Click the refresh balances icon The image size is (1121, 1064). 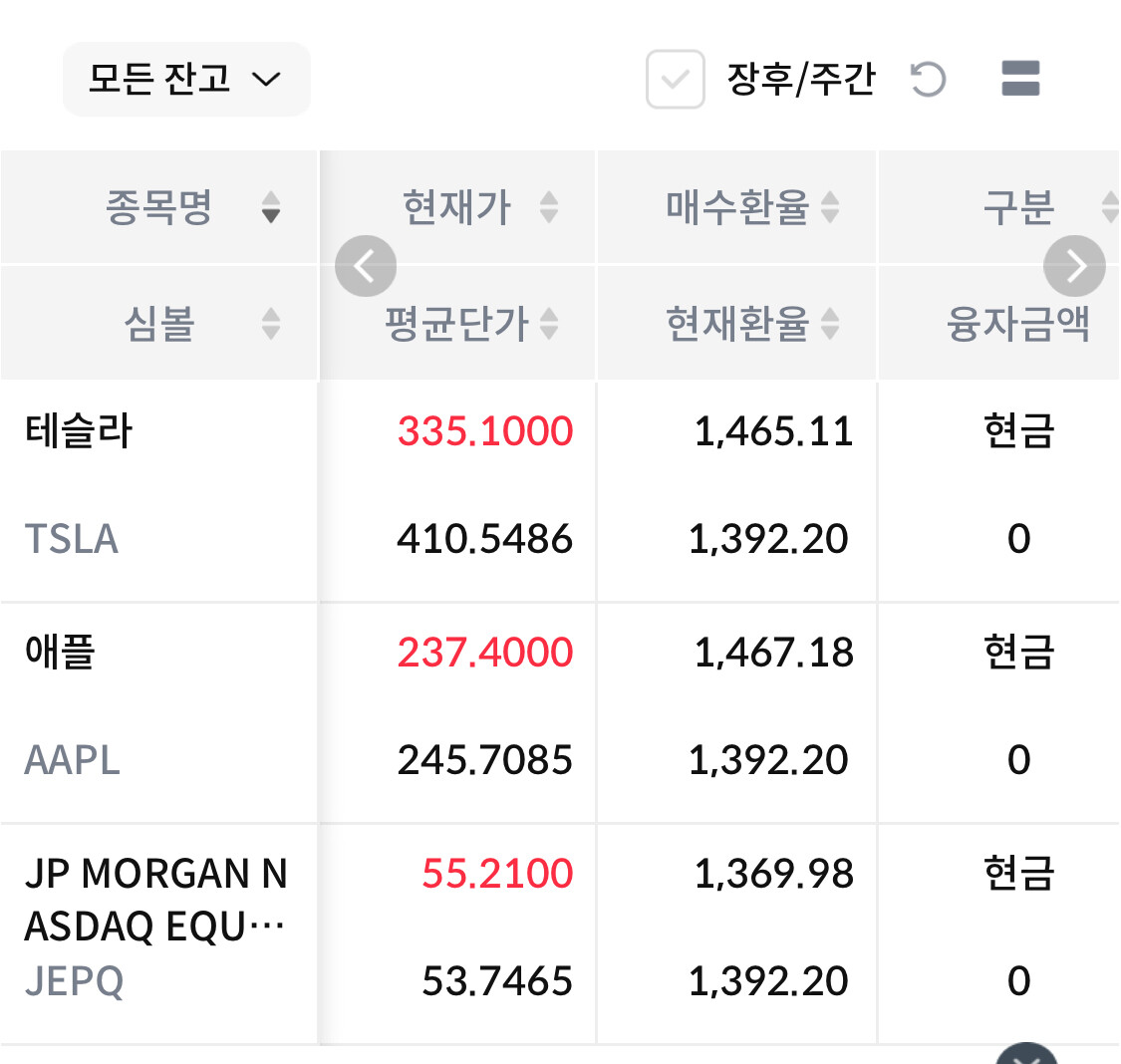coord(928,80)
